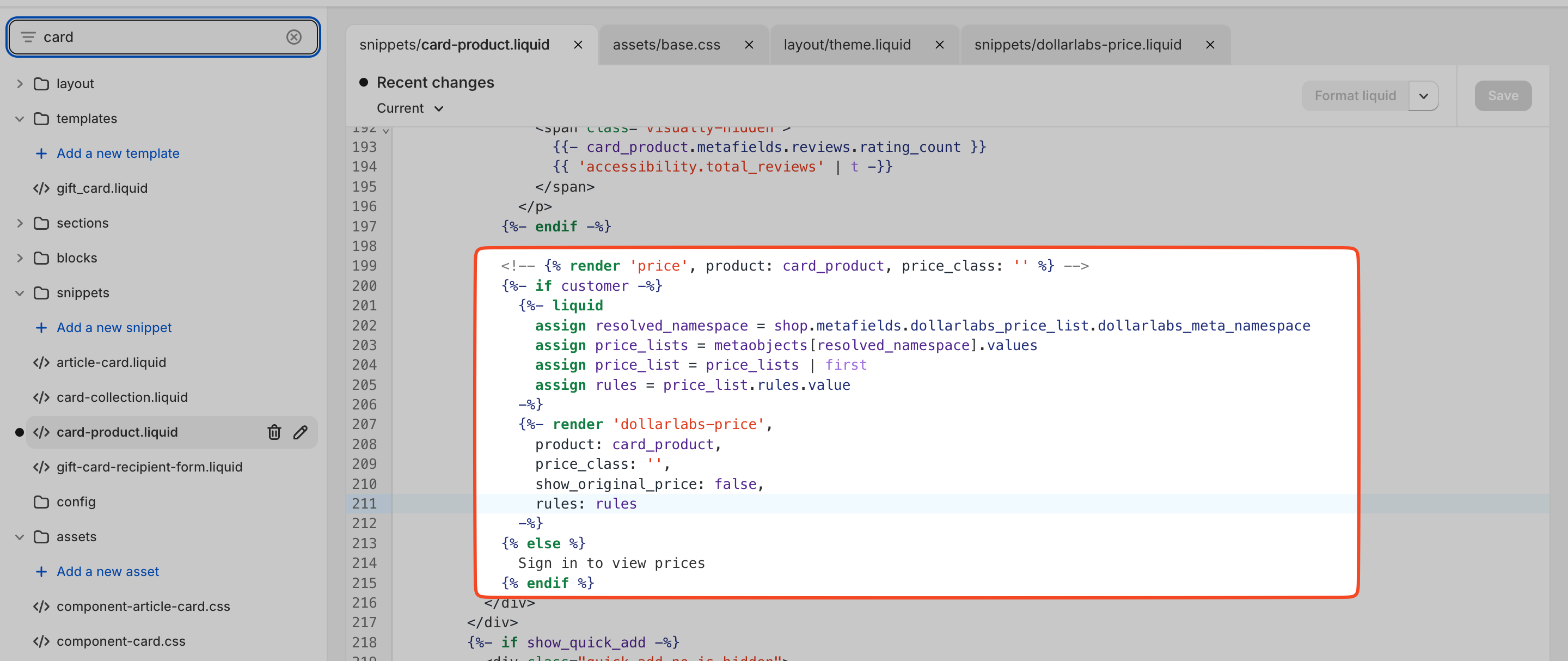1568x661 pixels.
Task: Delete card-product.liquid with trash icon
Action: [274, 432]
